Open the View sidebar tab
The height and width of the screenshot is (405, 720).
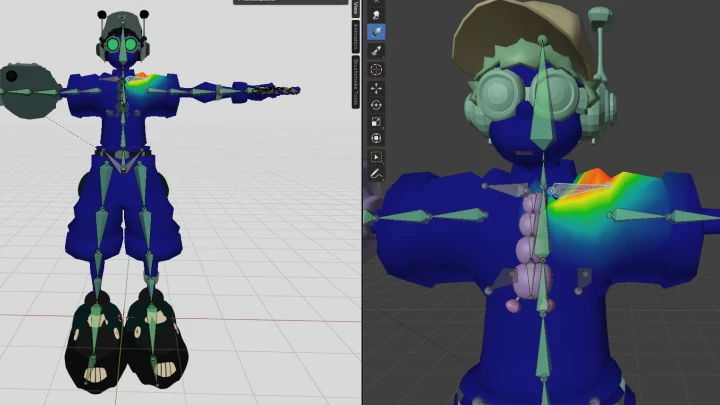(x=356, y=8)
